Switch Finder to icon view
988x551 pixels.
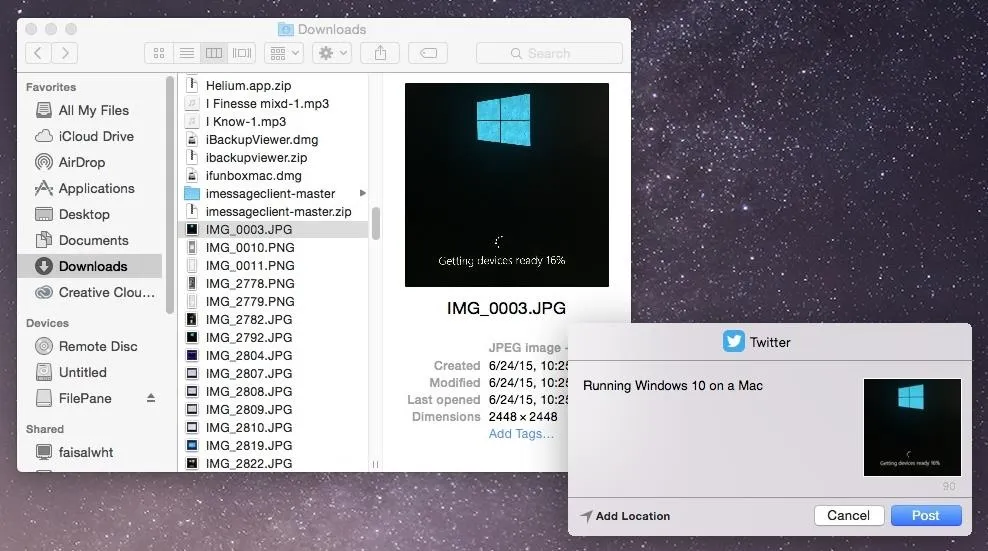(159, 53)
